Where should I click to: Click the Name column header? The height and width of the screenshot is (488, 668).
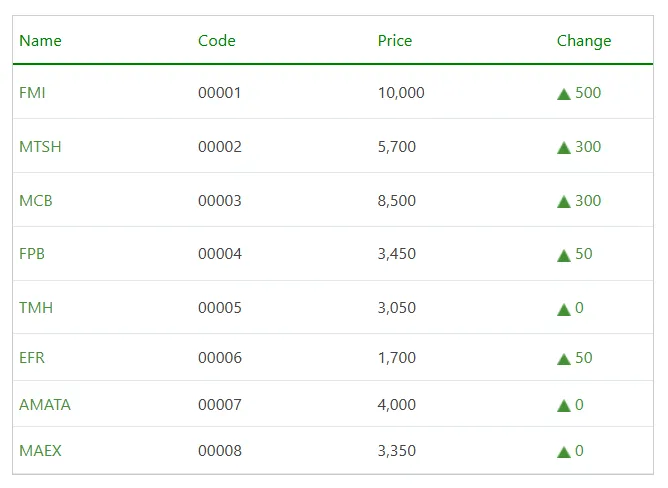tap(40, 41)
